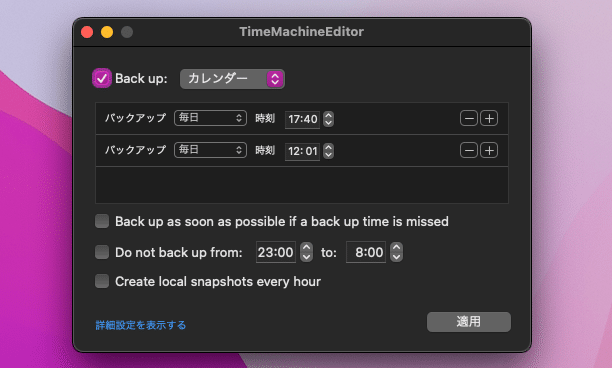Uncheck the Back up checkbox
612x368 pixels.
click(102, 78)
